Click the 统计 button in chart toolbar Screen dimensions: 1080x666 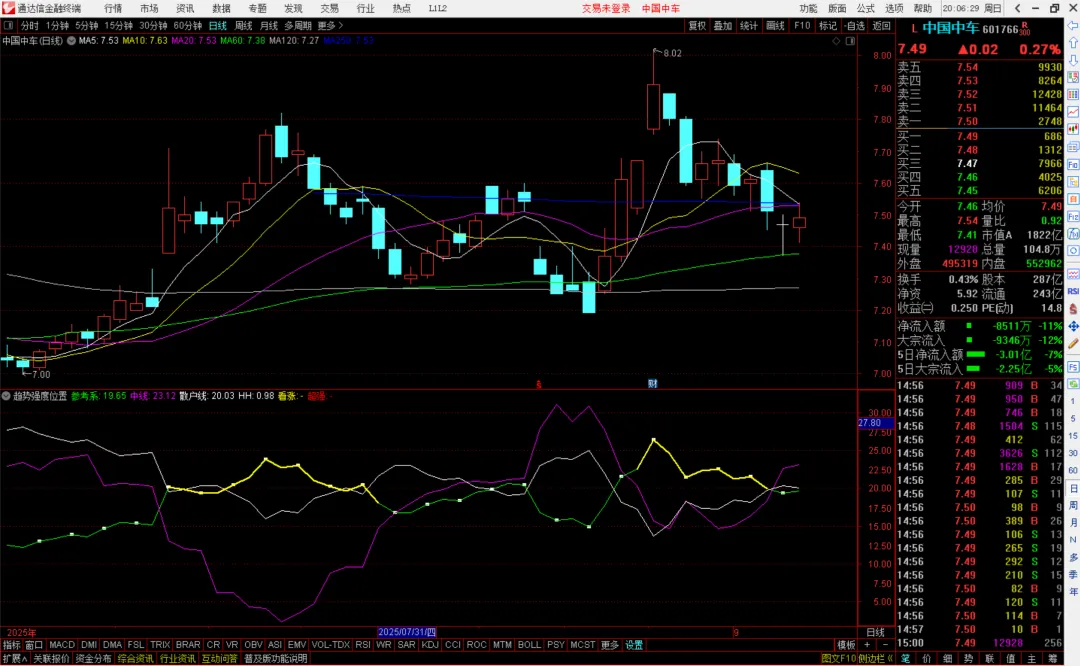tap(749, 25)
